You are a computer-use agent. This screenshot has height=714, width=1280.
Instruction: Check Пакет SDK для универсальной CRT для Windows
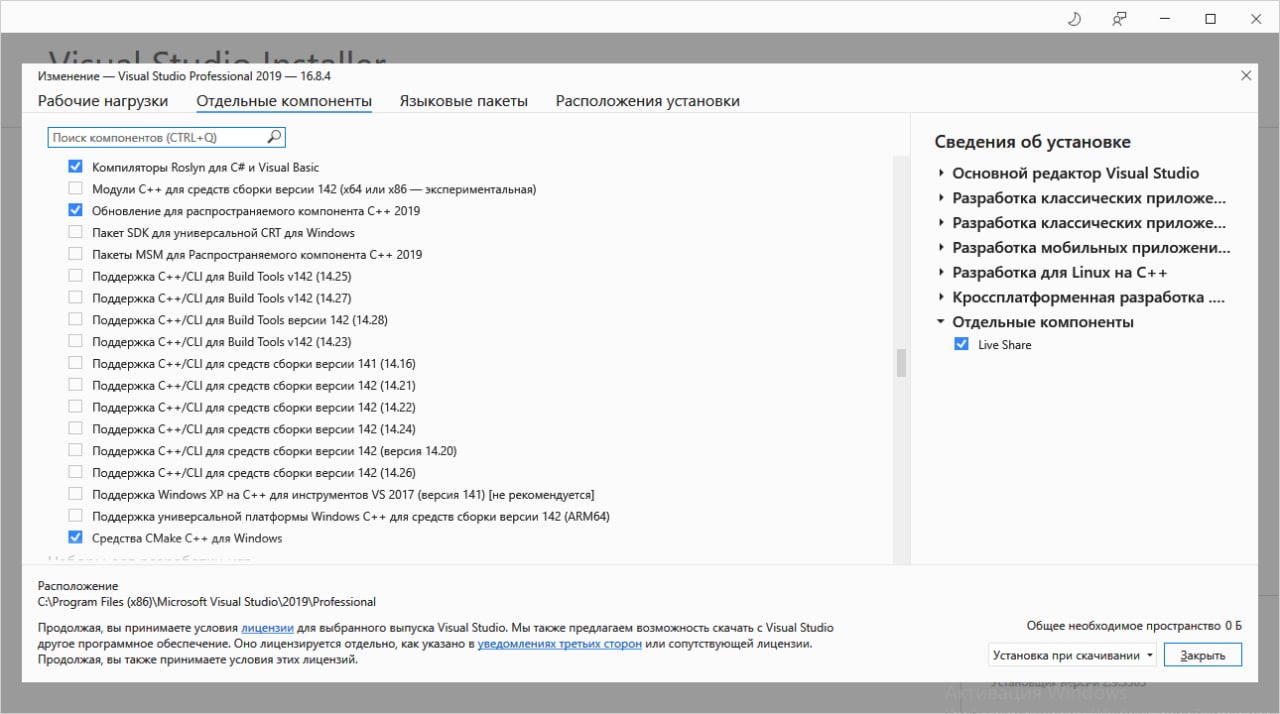75,233
